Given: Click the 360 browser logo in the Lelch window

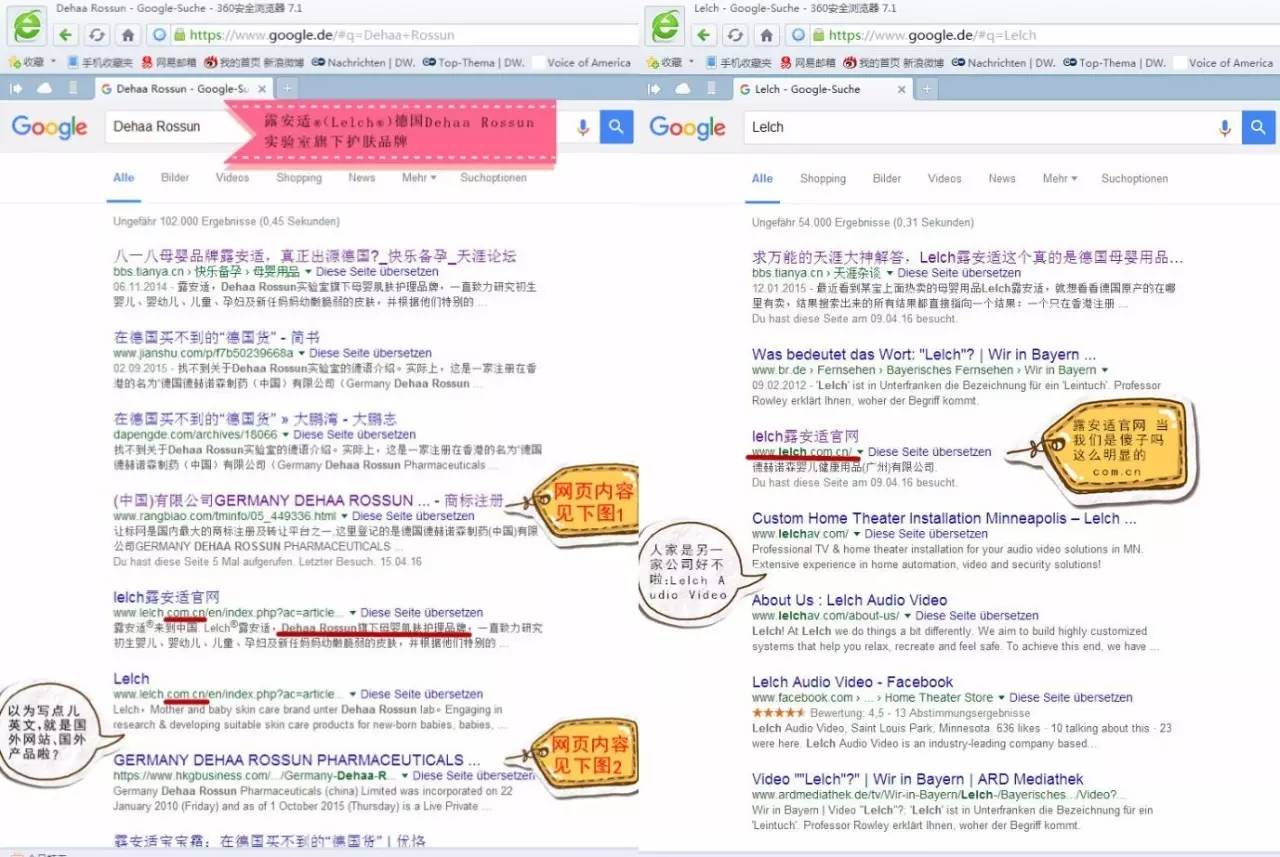Looking at the screenshot, I should [666, 28].
